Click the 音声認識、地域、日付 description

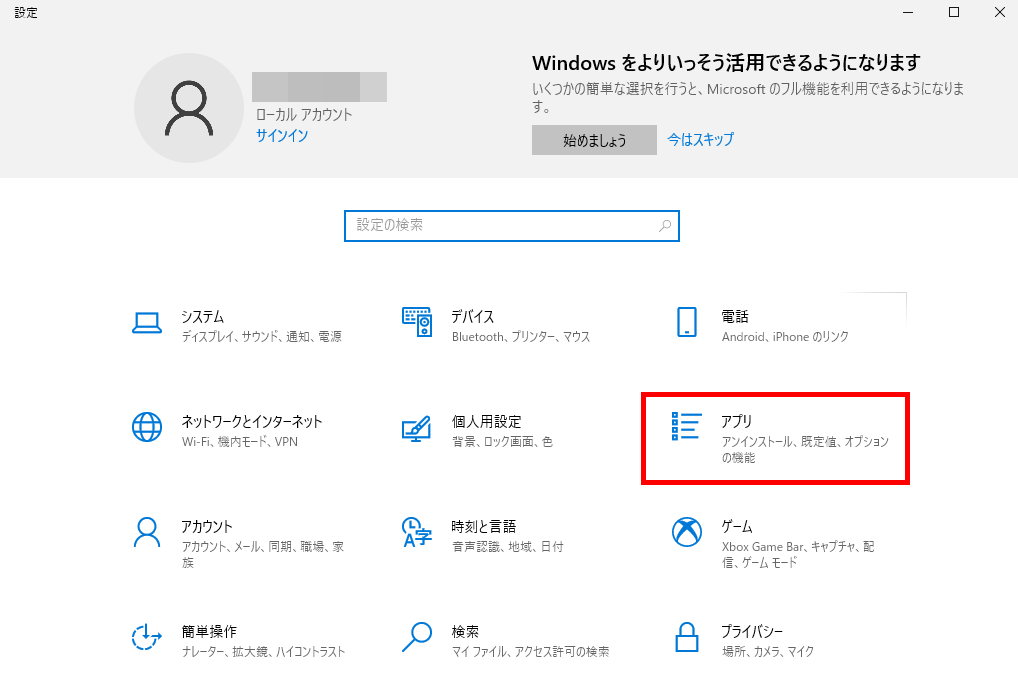[x=508, y=547]
